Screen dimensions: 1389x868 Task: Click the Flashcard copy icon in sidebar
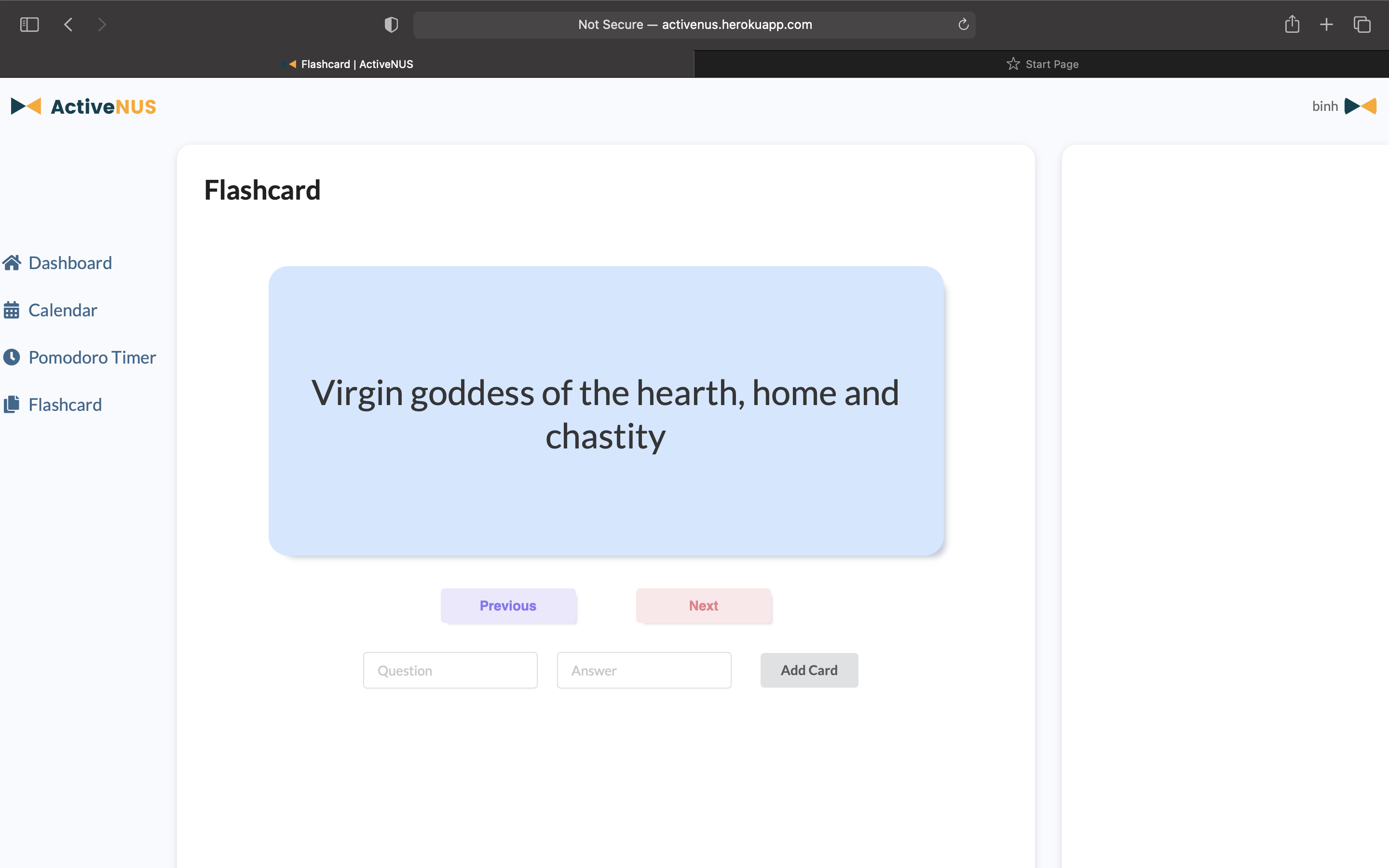[x=12, y=405]
